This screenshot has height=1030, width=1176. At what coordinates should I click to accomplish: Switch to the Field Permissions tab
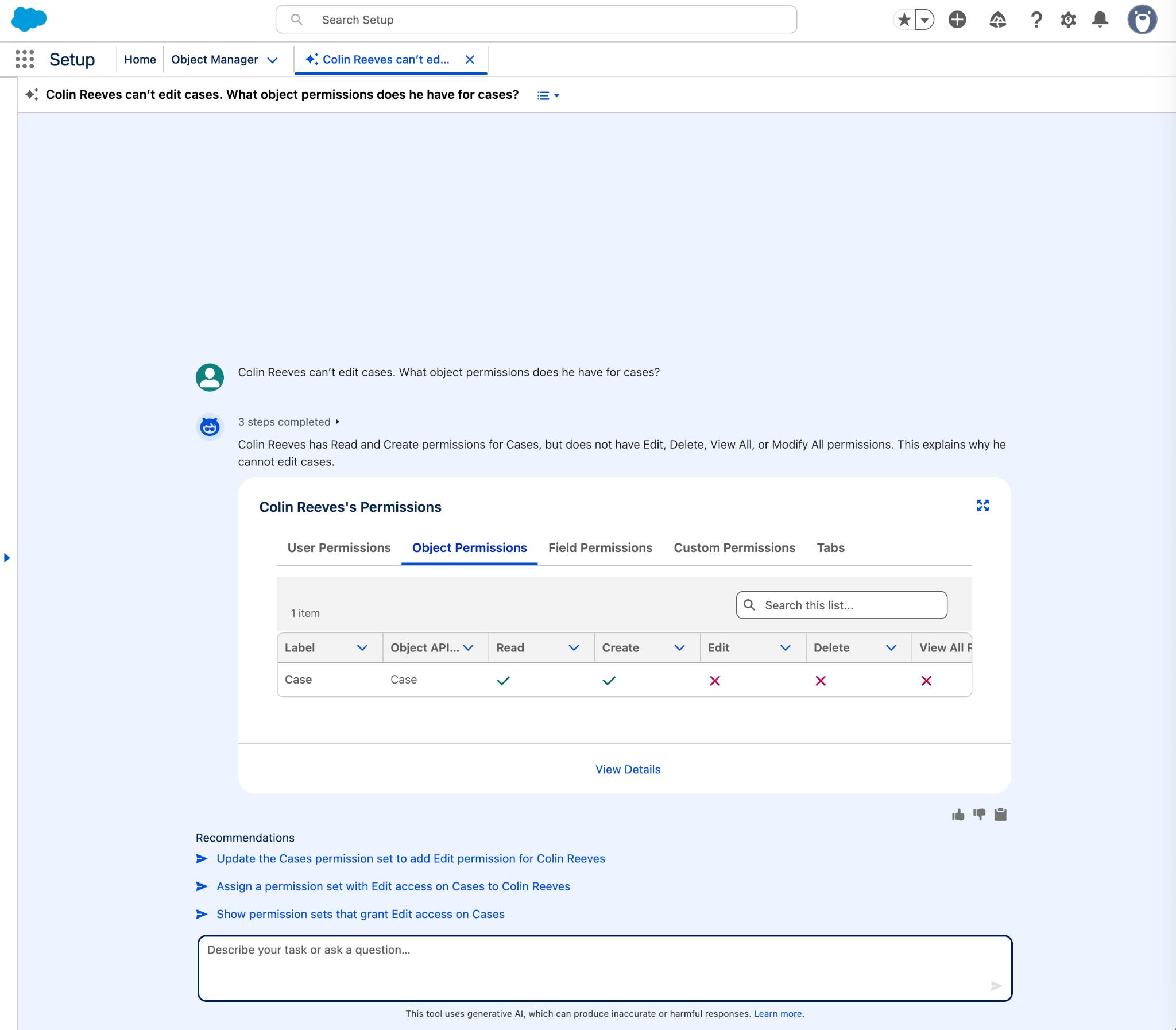coord(601,548)
